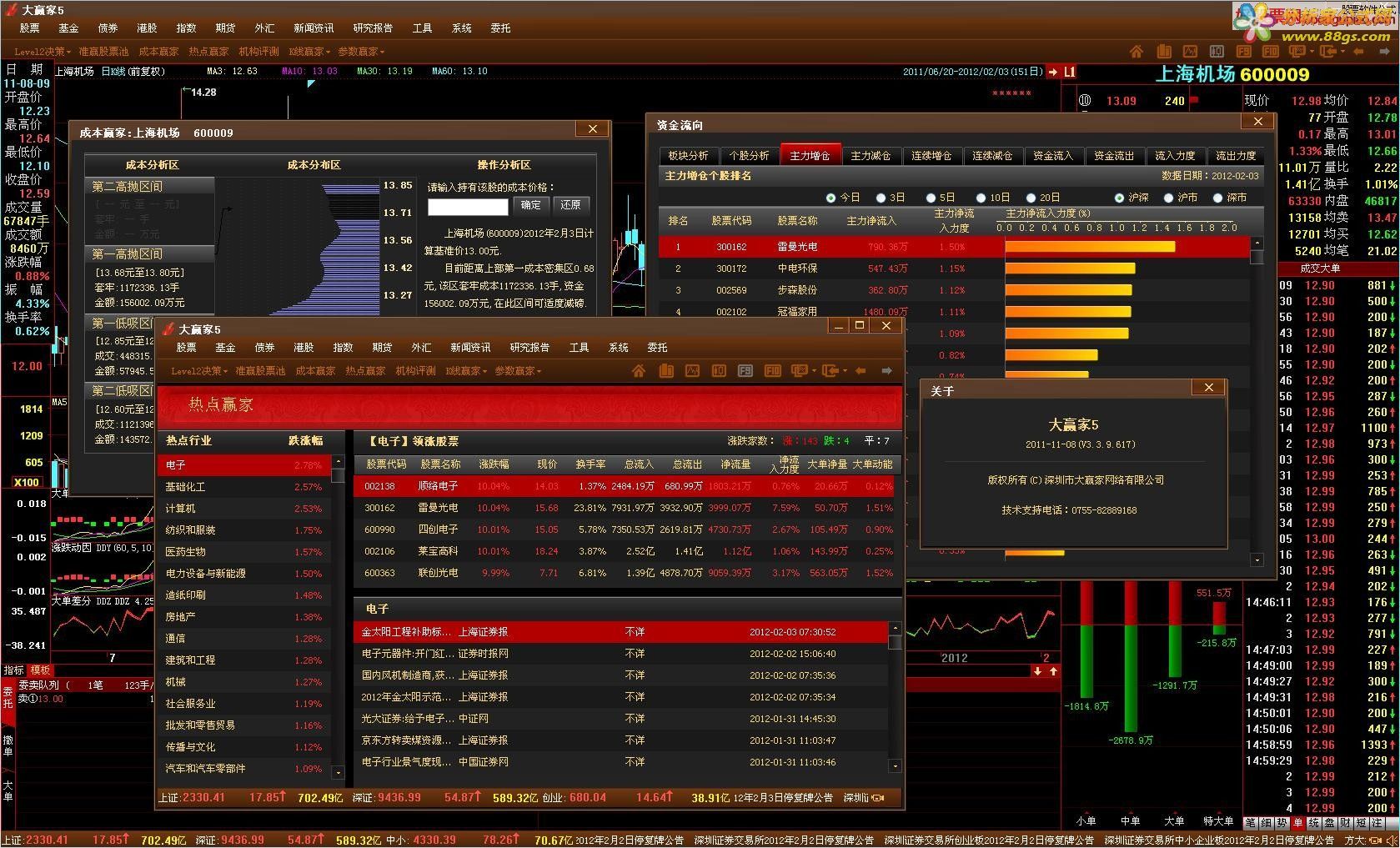Click exit icon in front window toolbar
This screenshot has height=848, width=1400.
point(830,371)
